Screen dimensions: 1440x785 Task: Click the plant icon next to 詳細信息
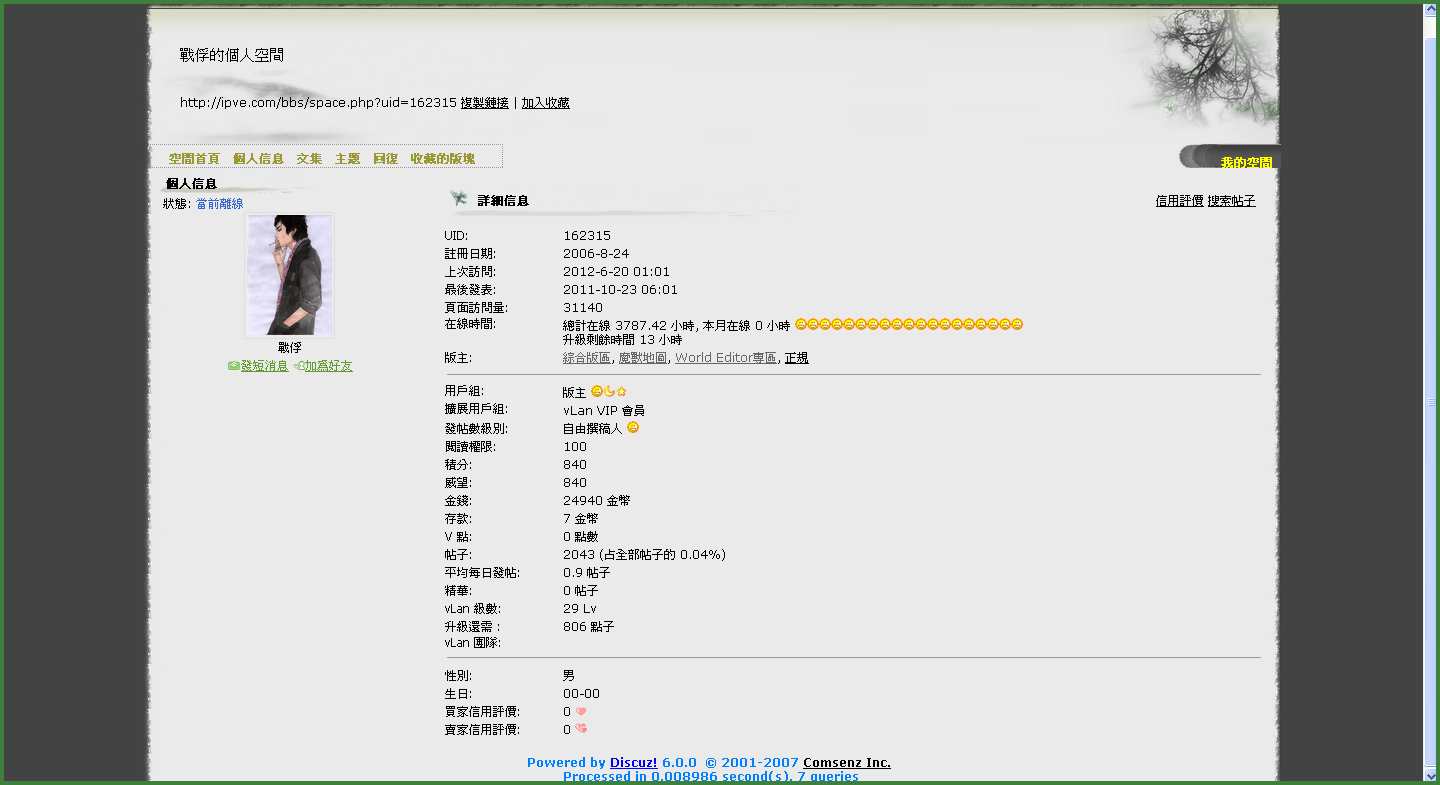pyautogui.click(x=459, y=199)
